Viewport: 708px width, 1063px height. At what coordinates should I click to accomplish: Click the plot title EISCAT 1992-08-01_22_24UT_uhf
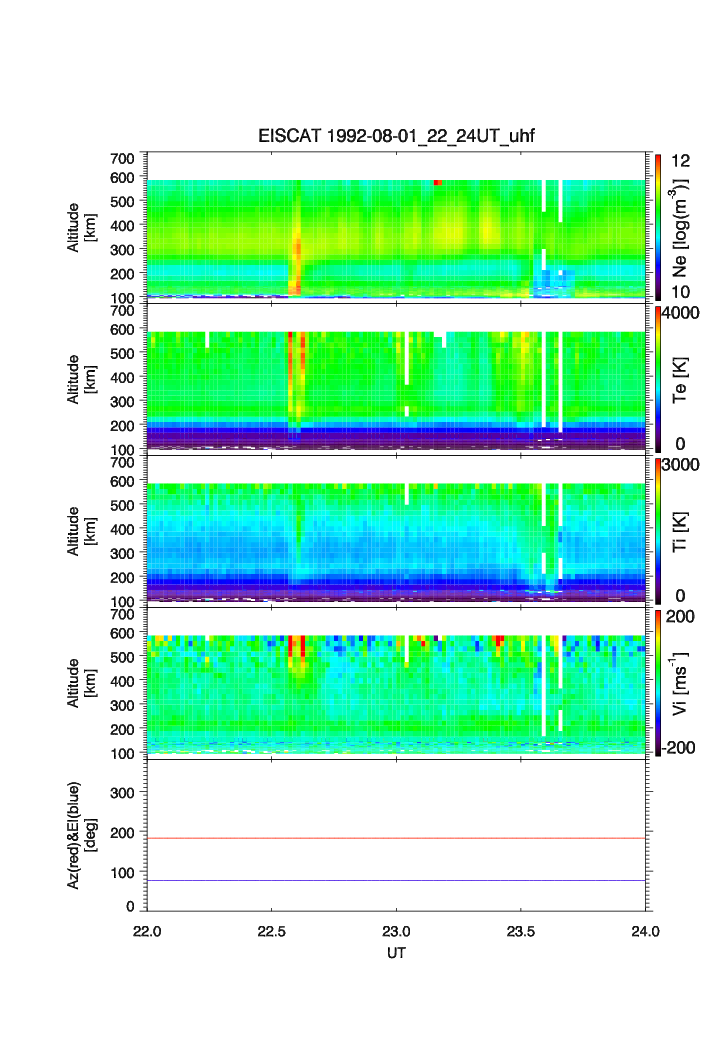(x=396, y=136)
